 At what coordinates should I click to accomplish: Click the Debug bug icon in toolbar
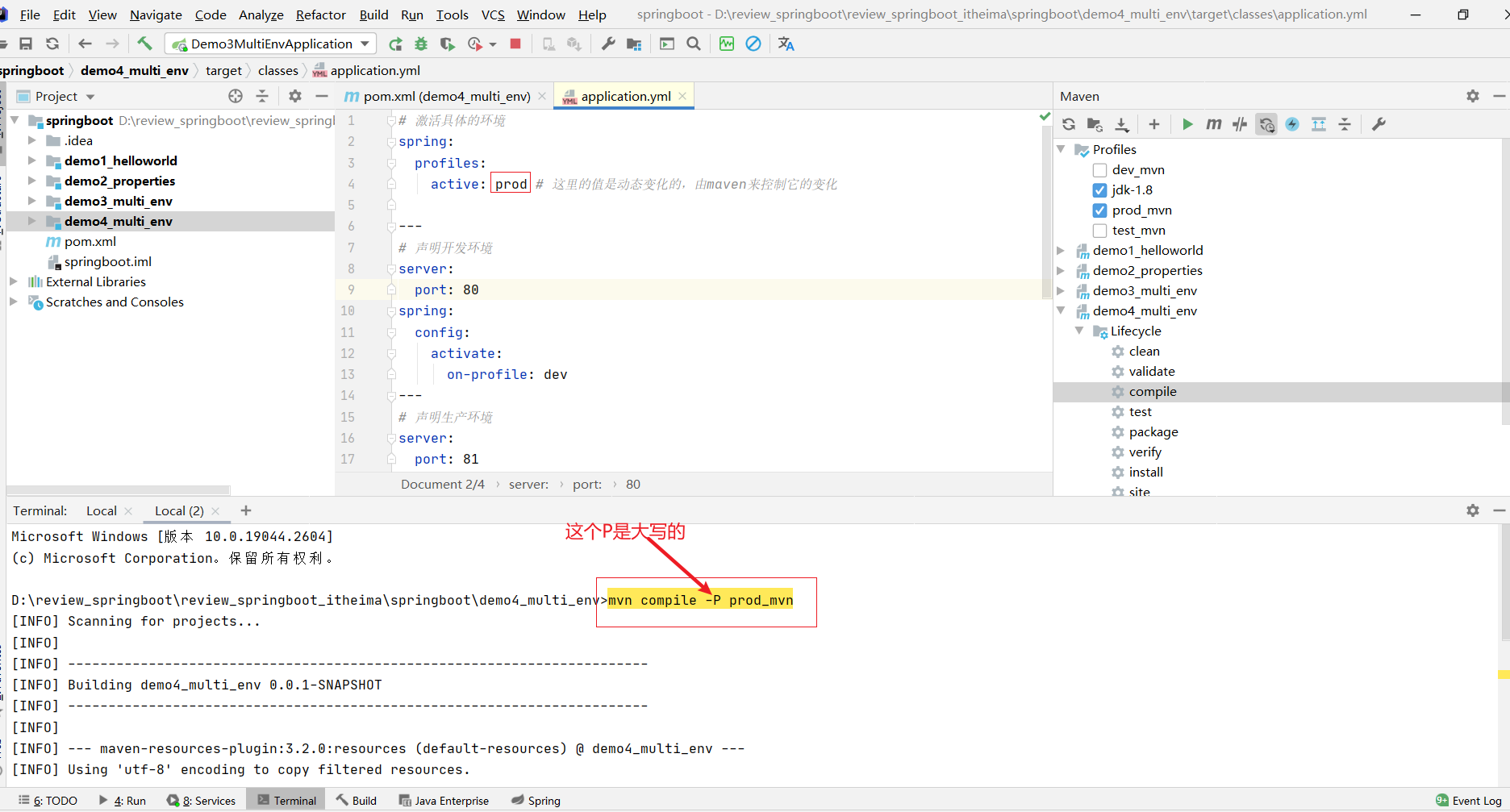421,44
